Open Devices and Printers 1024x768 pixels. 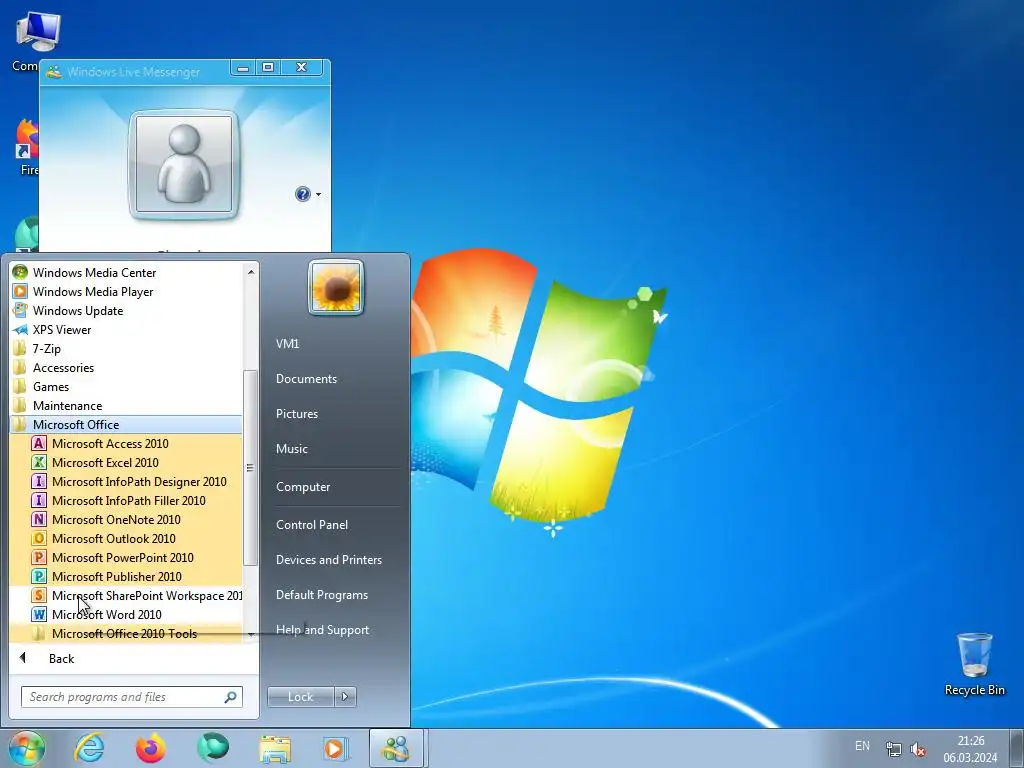coord(328,560)
